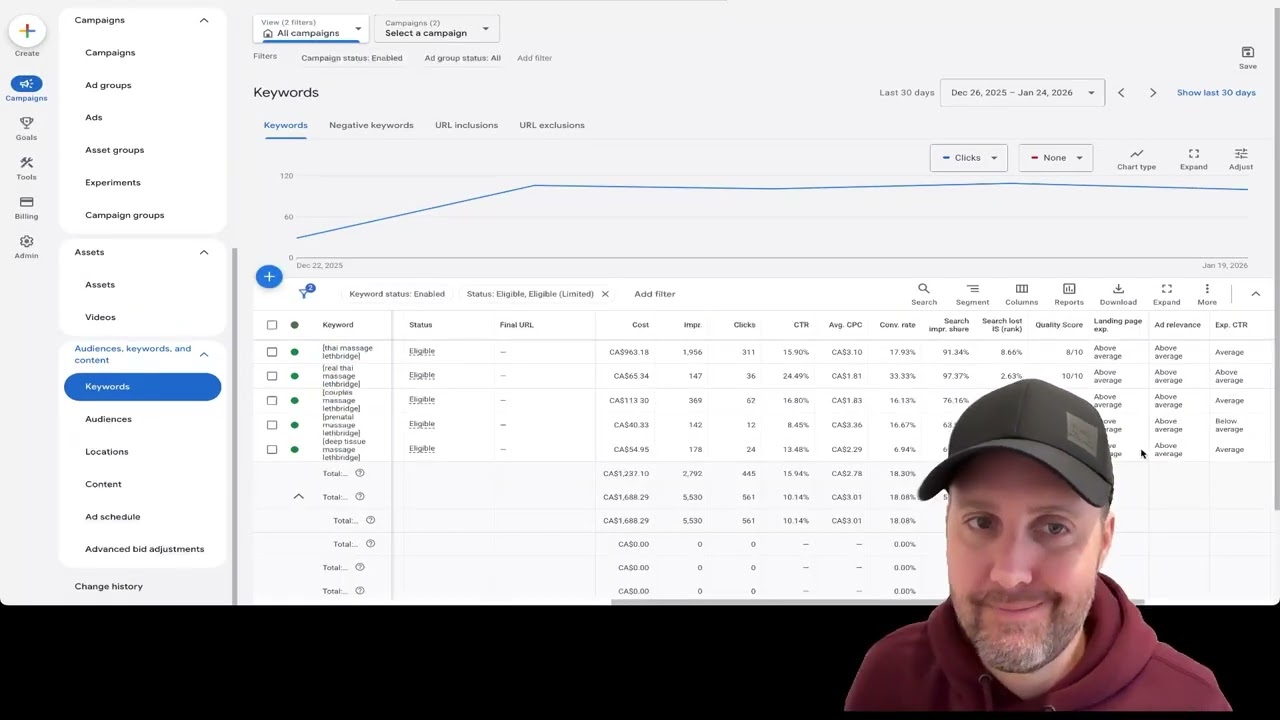
Task: Open the Tools wrench icon
Action: tap(27, 162)
